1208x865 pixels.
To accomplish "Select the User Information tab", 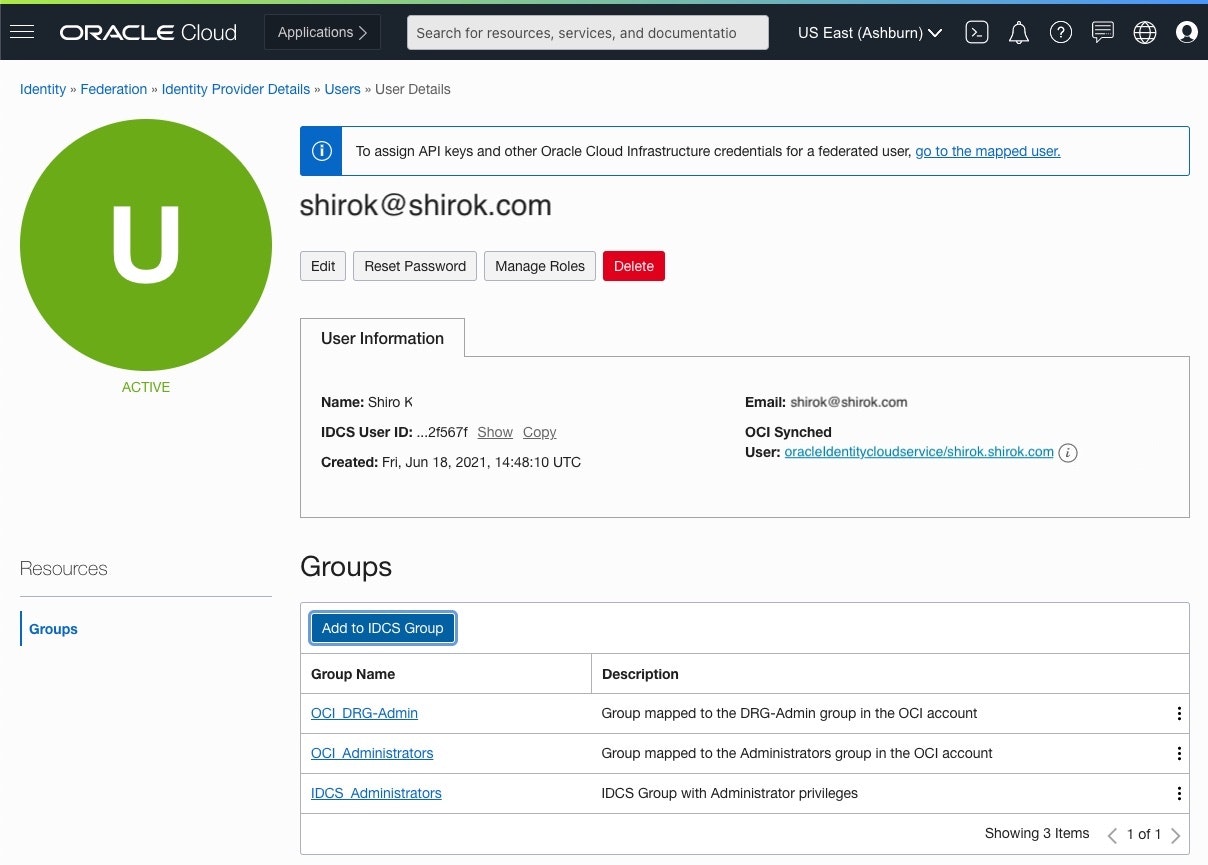I will [x=382, y=338].
